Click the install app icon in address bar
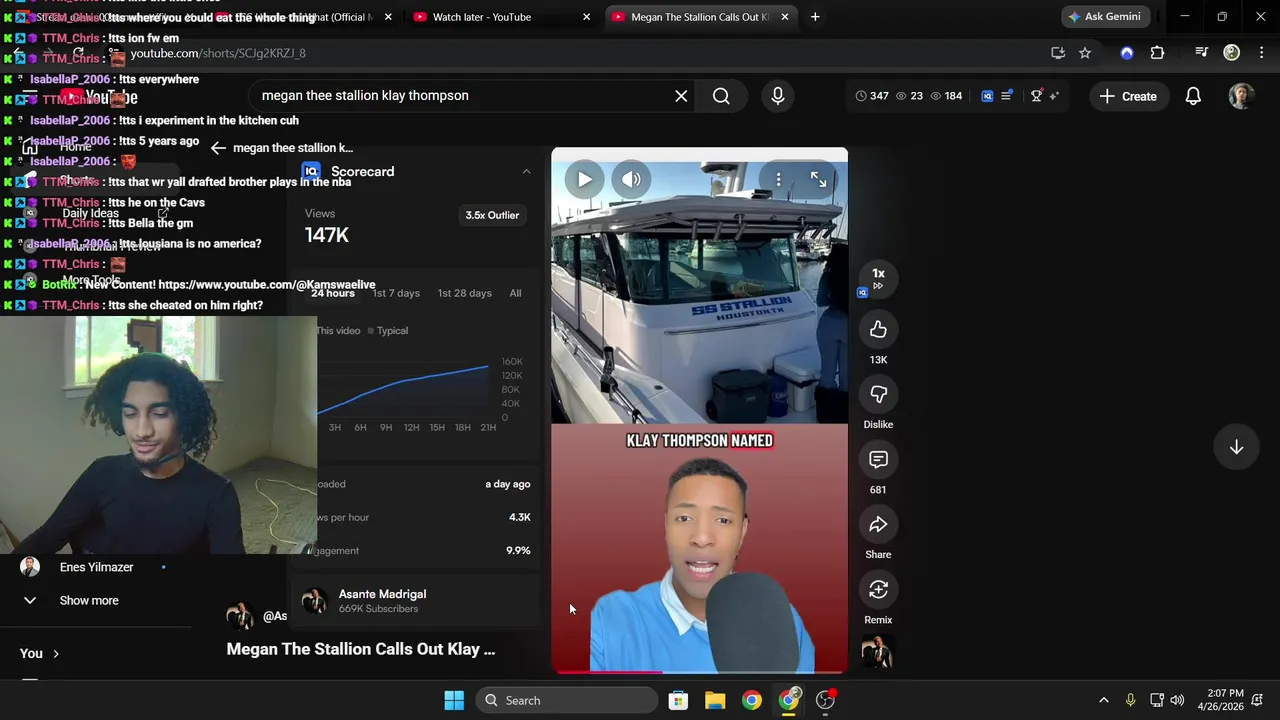 point(1058,53)
